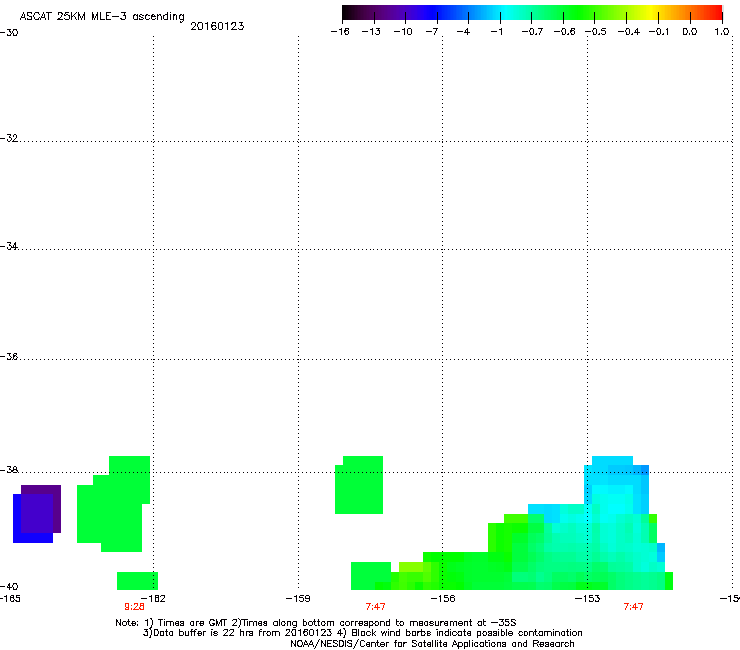Image resolution: width=740 pixels, height=650 pixels.
Task: Click the -30 latitude axis label
Action: pos(9,33)
